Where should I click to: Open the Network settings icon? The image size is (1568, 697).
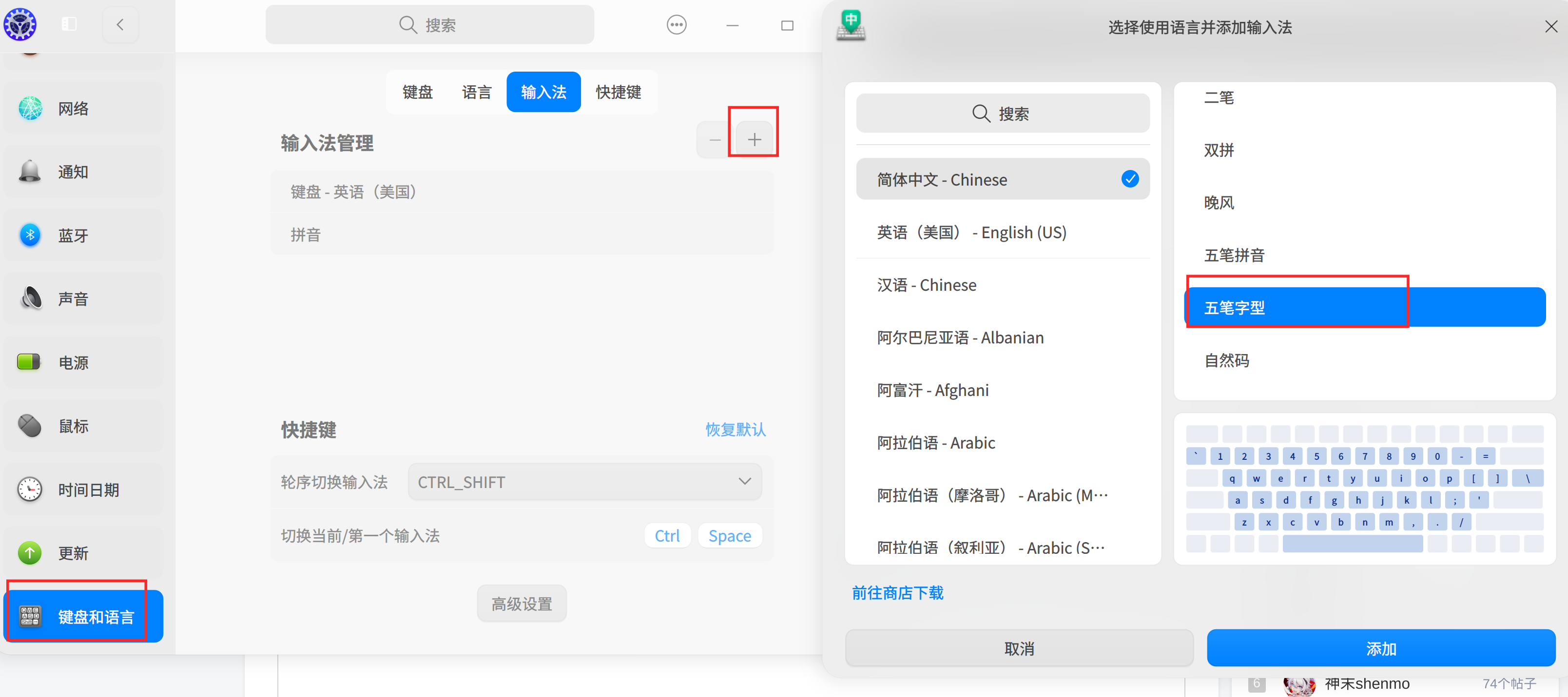coord(30,109)
